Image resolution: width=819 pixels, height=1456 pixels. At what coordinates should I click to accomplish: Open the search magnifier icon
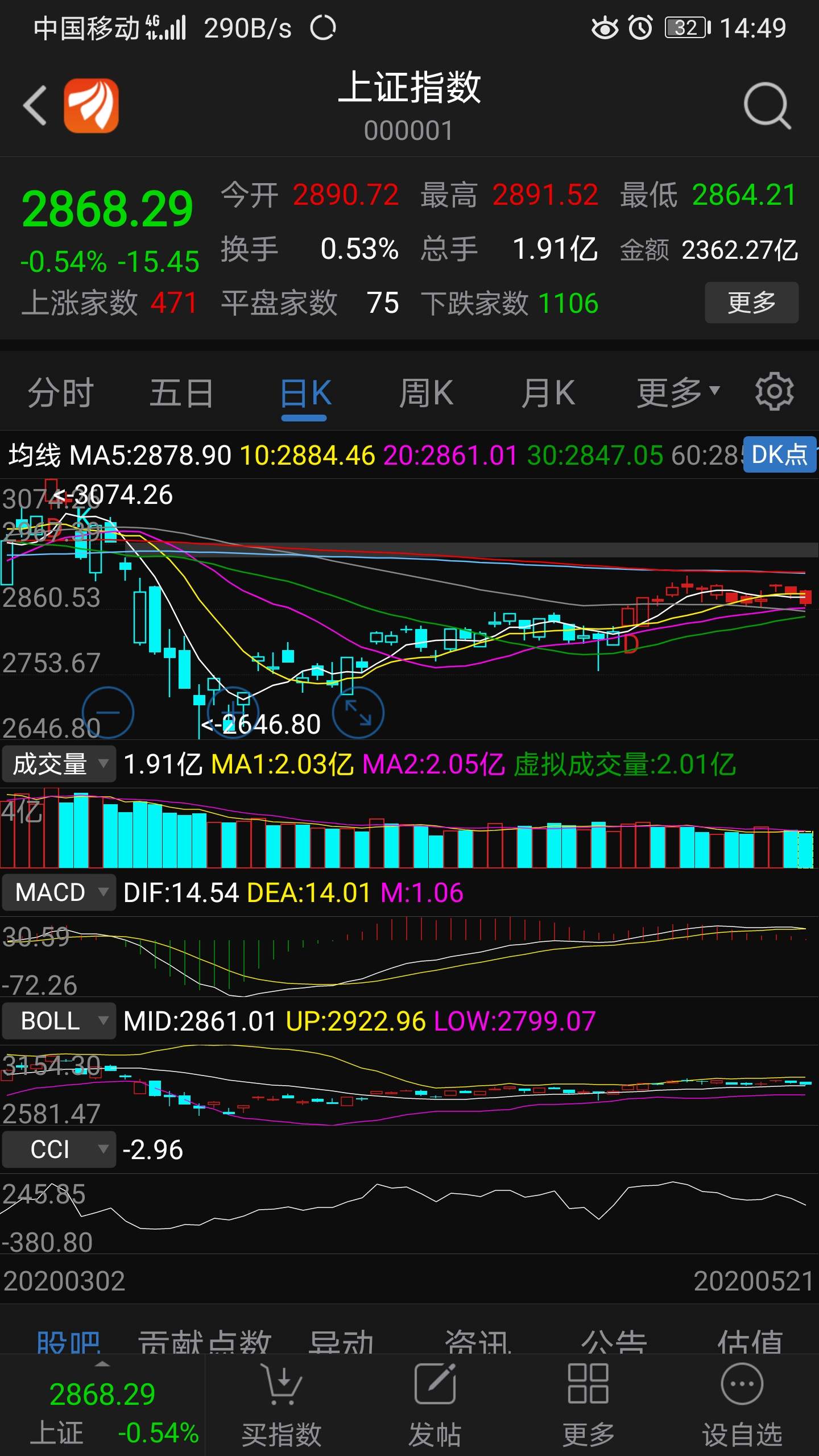click(x=767, y=106)
